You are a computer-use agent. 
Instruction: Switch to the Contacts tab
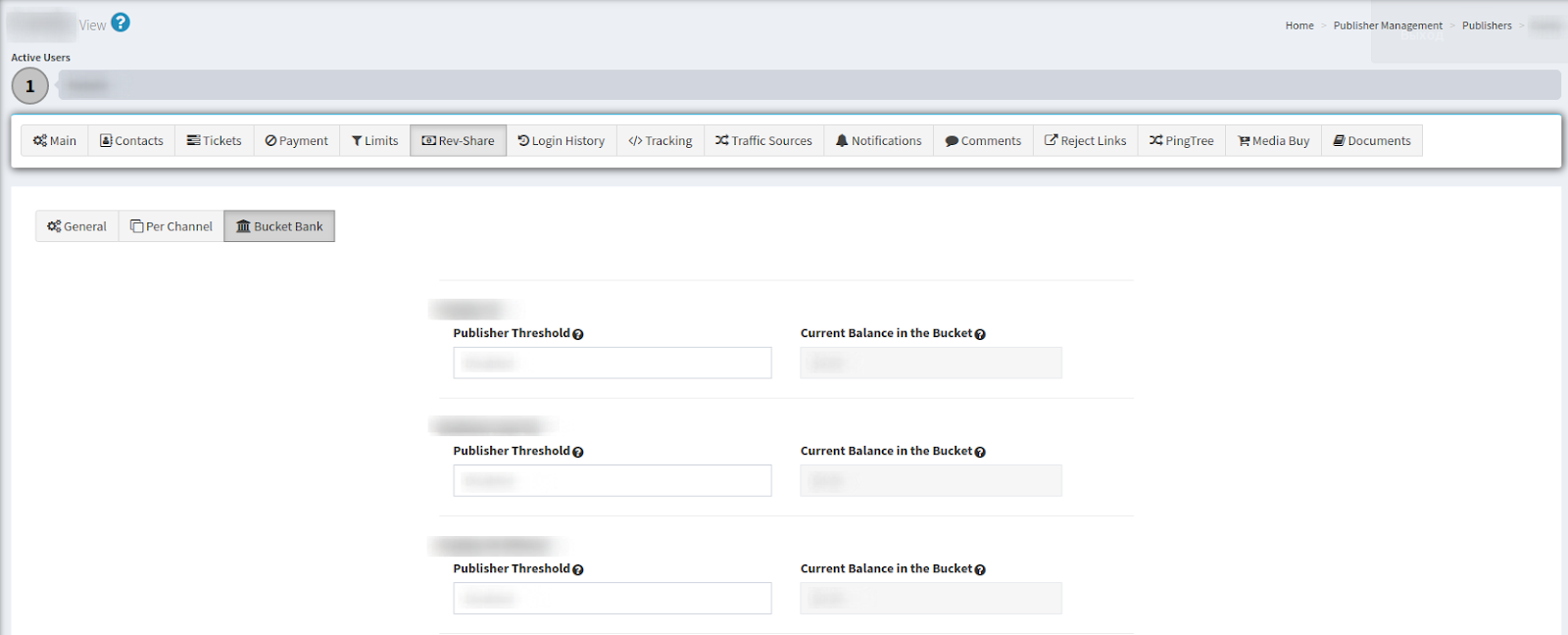pyautogui.click(x=131, y=141)
